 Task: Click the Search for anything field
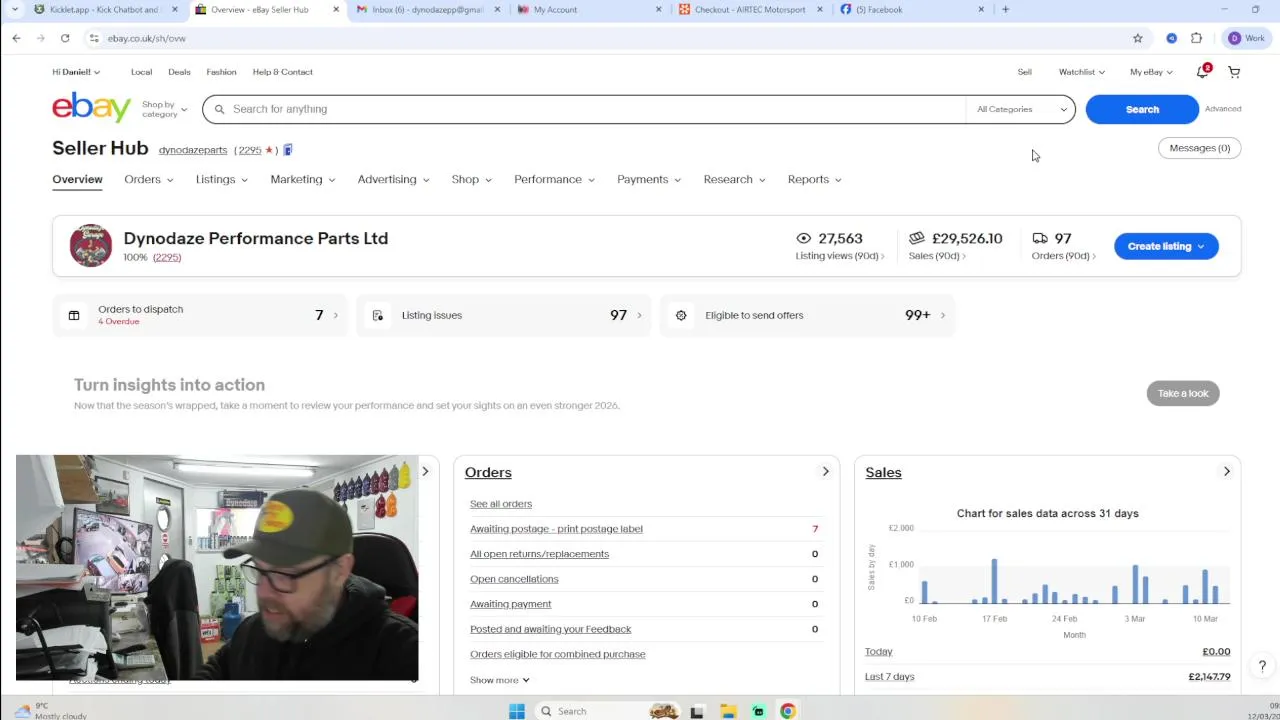[x=584, y=109]
